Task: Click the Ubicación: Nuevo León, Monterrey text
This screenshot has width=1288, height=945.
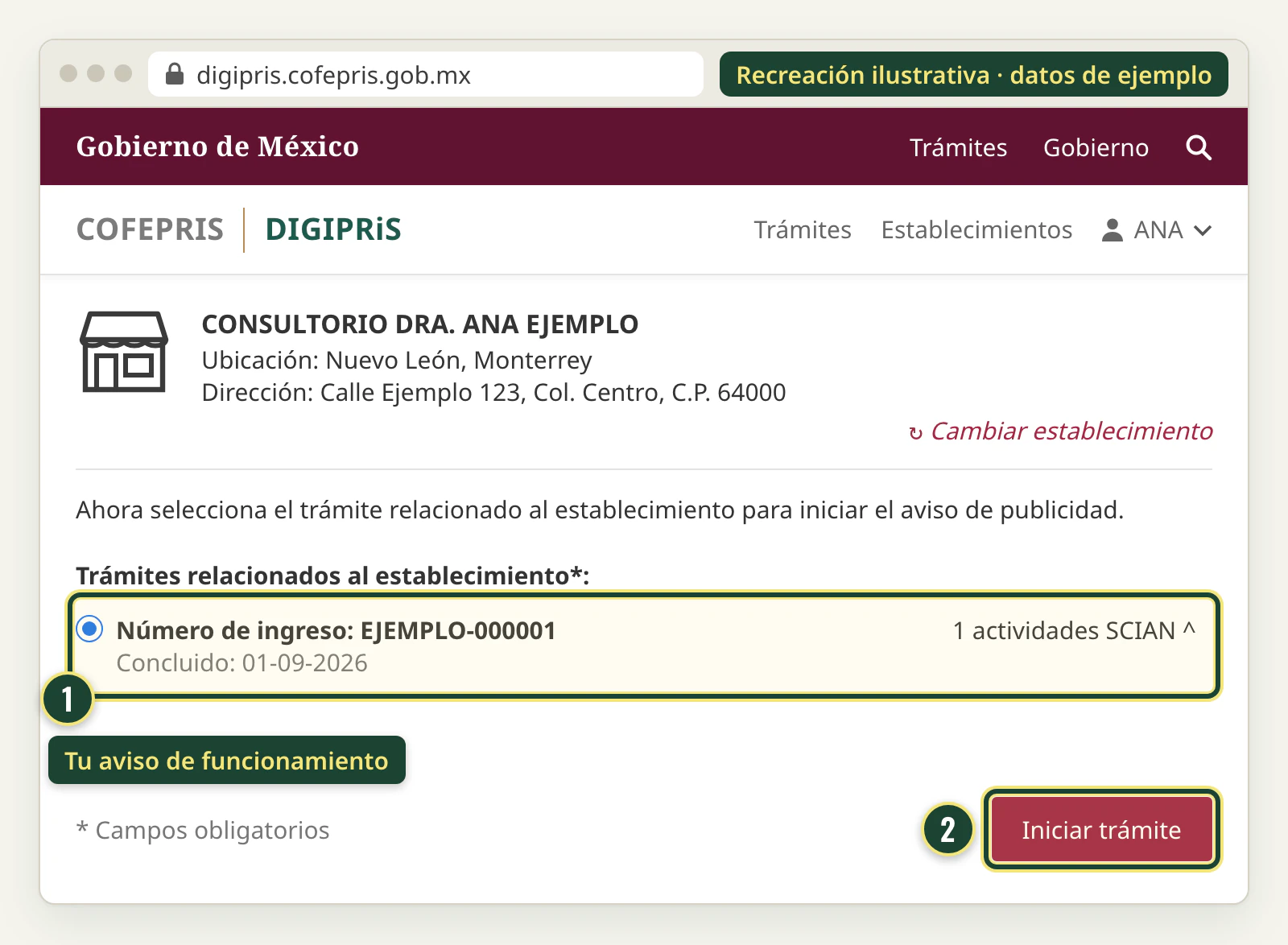Action: [397, 361]
